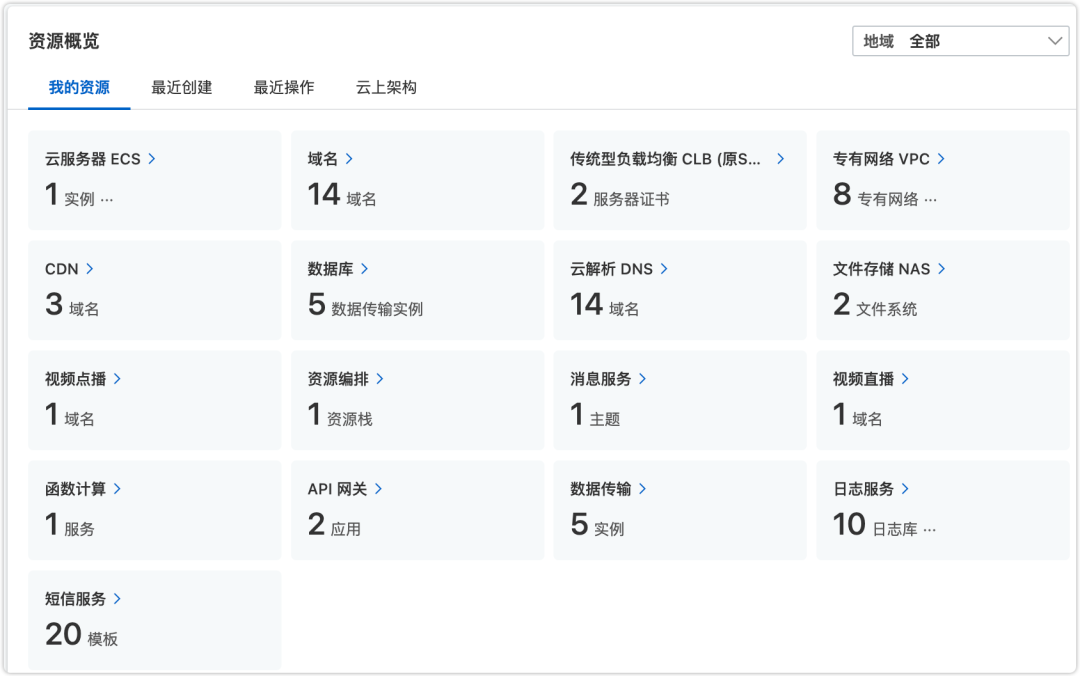1080x676 pixels.
Task: Click the 2 应用 count
Action: point(334,525)
